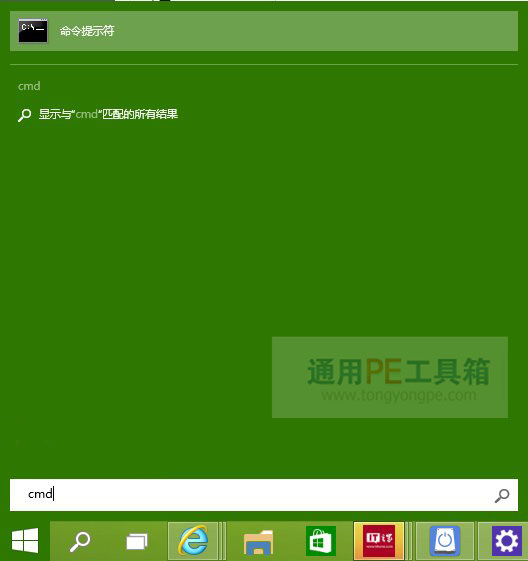The width and height of the screenshot is (528, 561).
Task: Click the taskbar grip after IT之家 icon
Action: [410, 541]
